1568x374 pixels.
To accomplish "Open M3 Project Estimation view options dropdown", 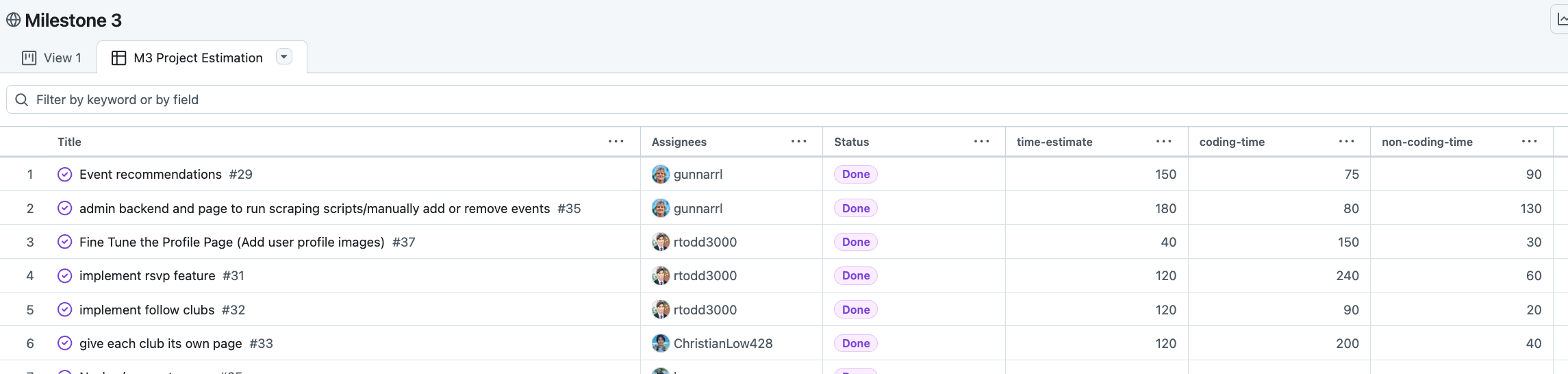I will (284, 57).
